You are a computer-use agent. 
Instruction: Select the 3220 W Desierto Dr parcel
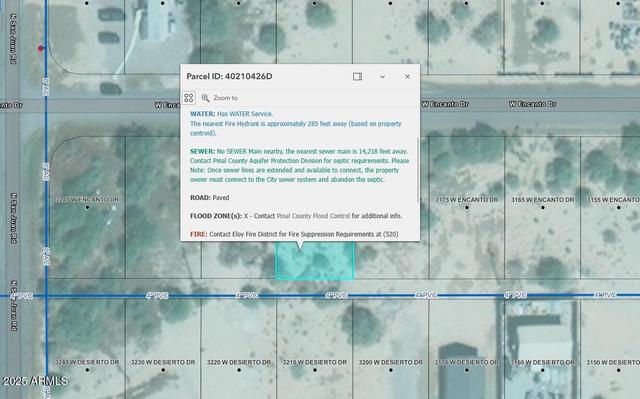click(239, 370)
